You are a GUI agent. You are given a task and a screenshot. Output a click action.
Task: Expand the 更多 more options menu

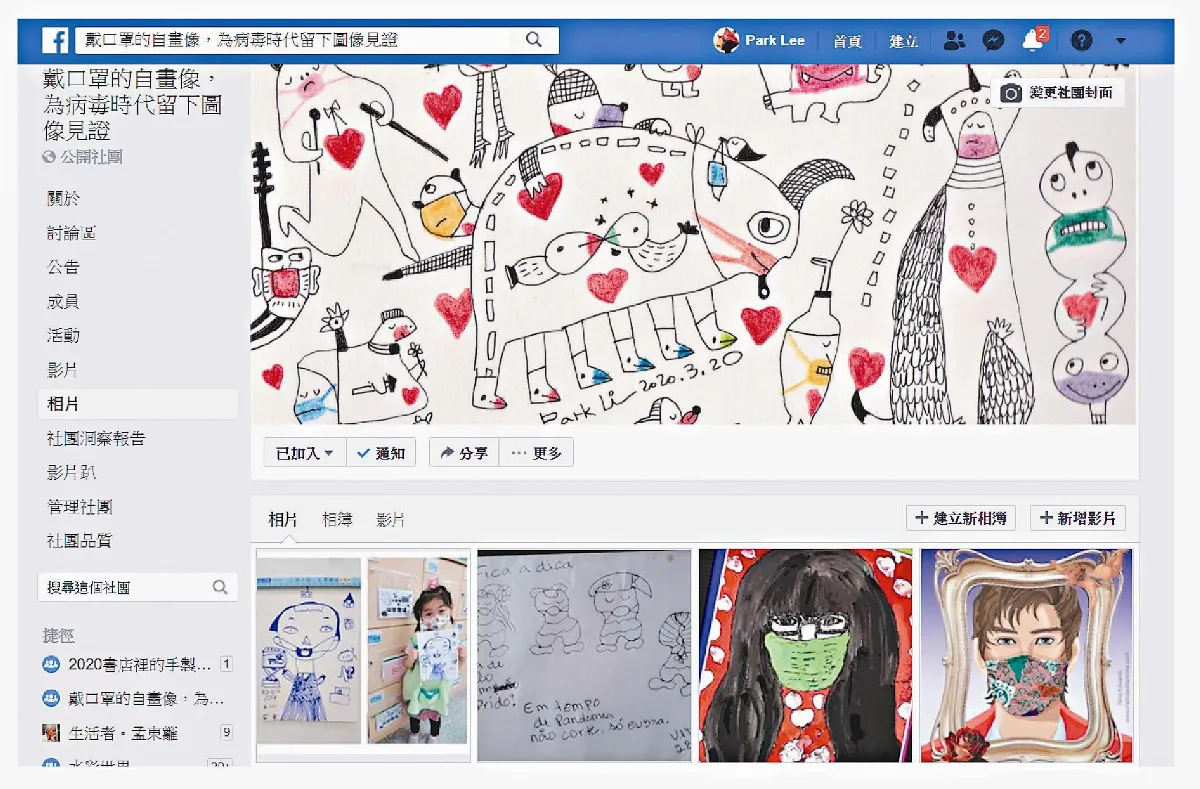536,453
